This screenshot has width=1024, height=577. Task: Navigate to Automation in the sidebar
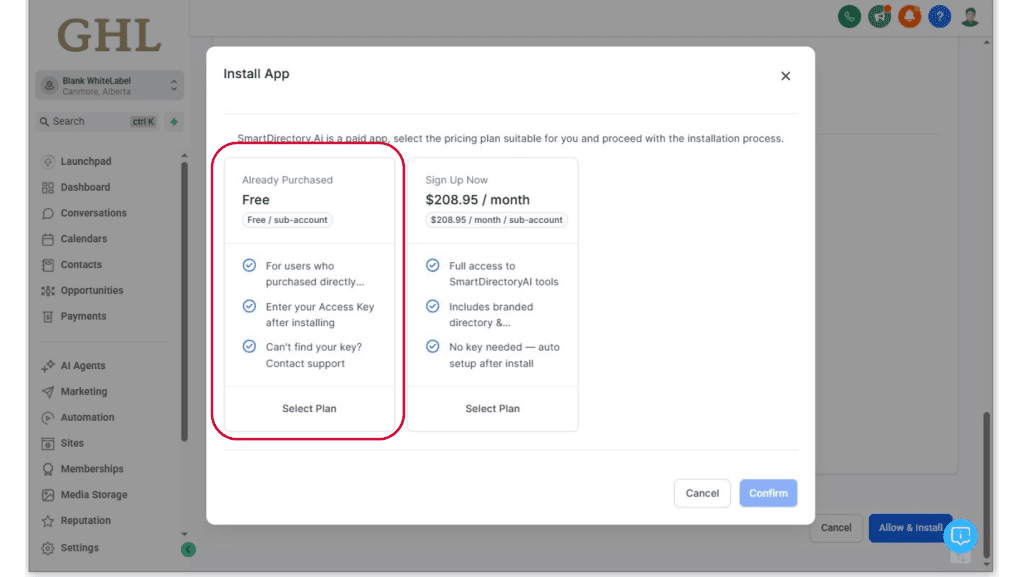(x=87, y=417)
